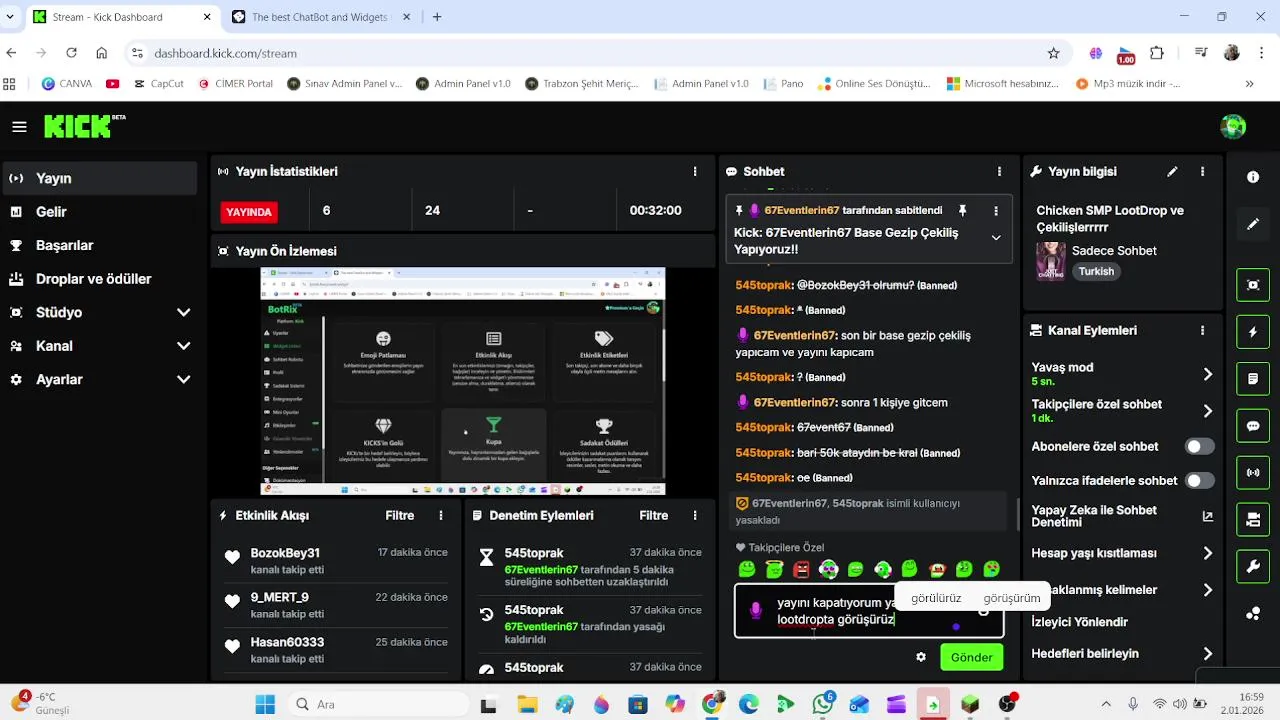Open the Hesap yaşı kısıtlaması arrow

pyautogui.click(x=1208, y=553)
